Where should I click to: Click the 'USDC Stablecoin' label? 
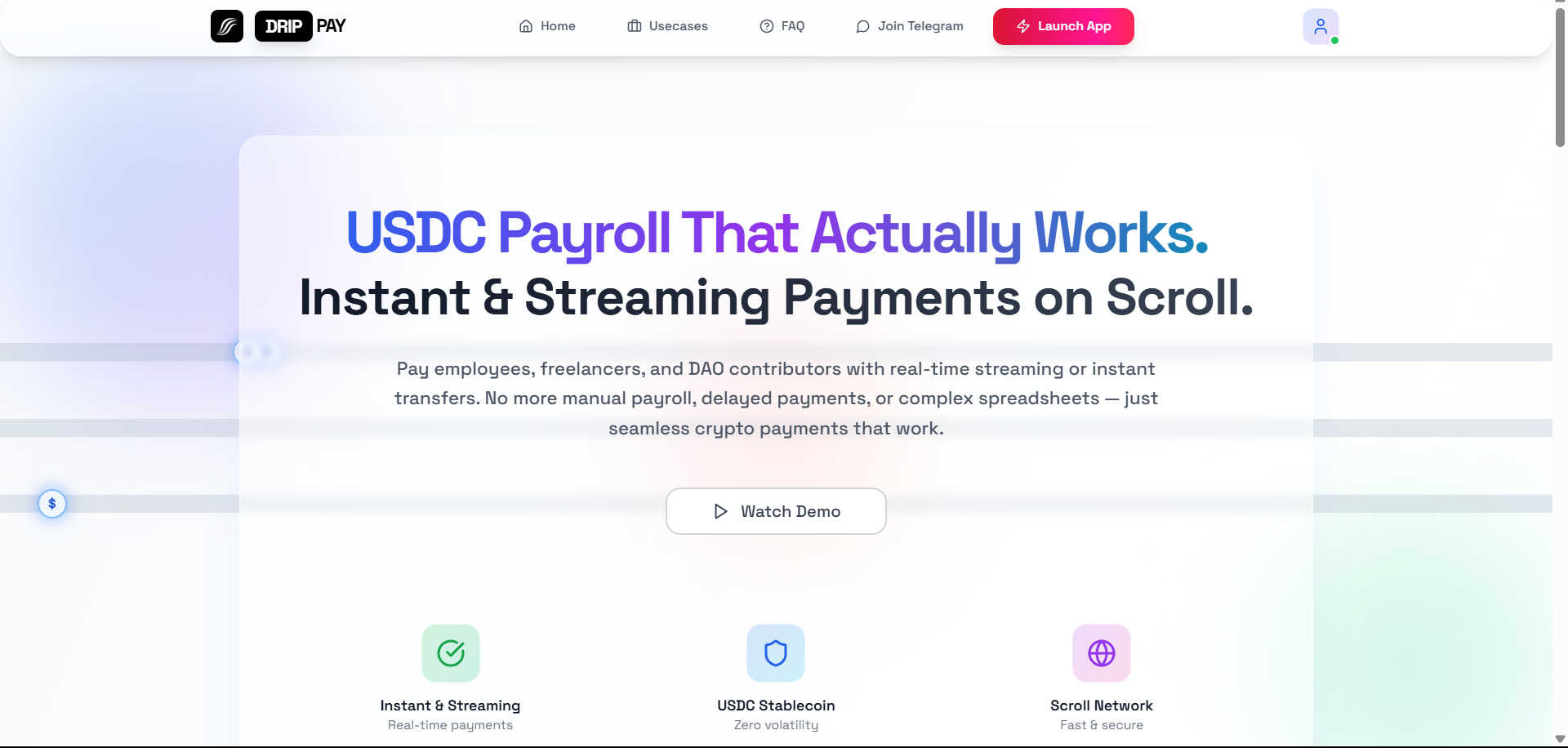[x=776, y=706]
